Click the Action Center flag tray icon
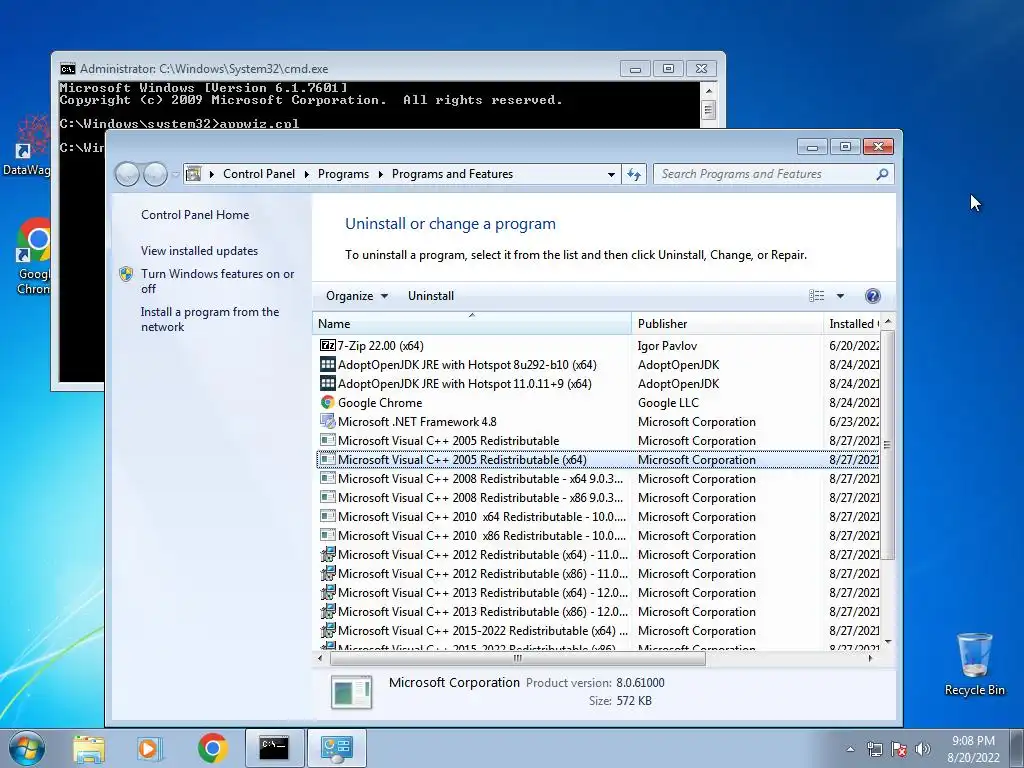 899,749
